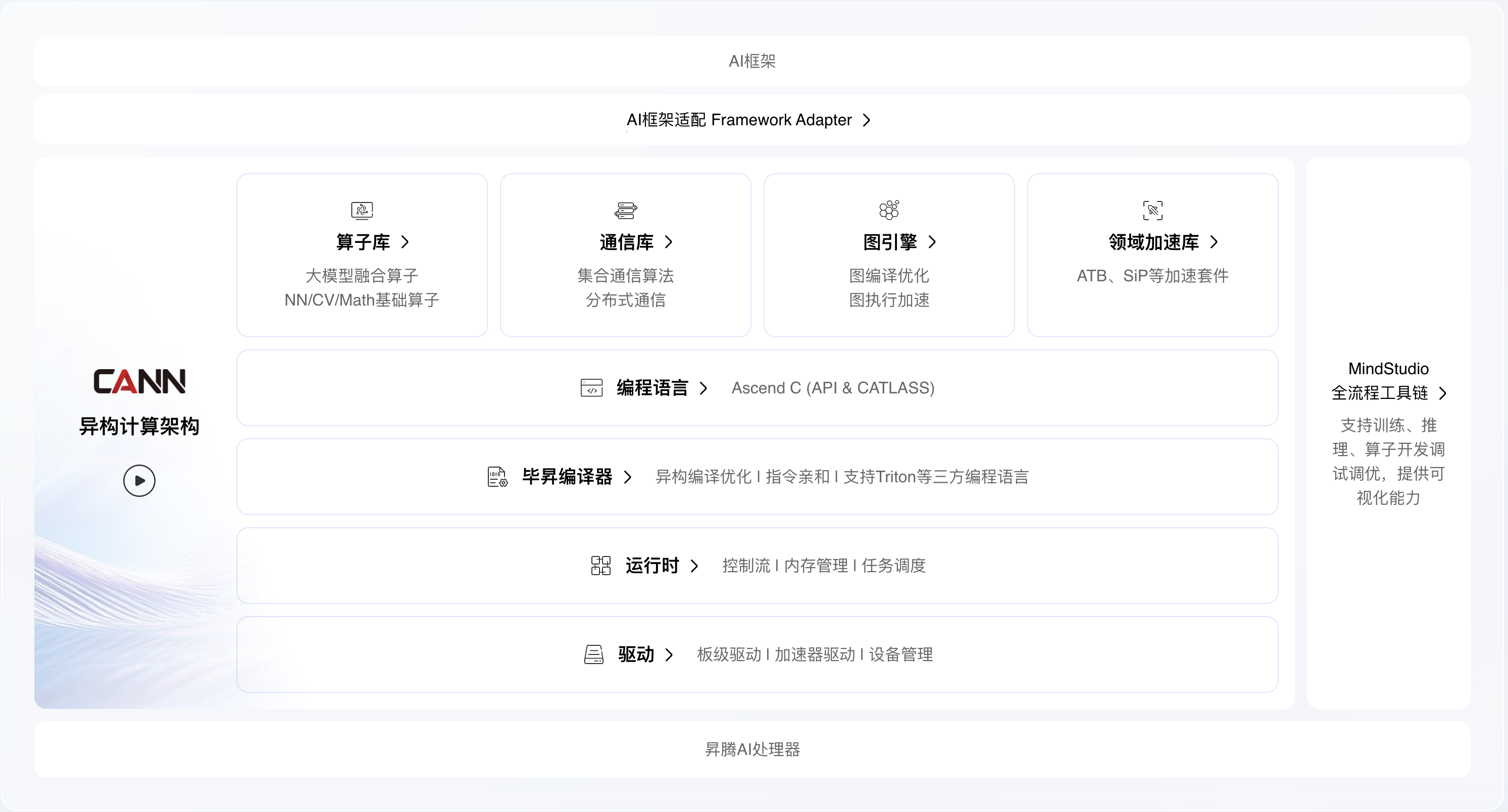The image size is (1508, 812).
Task: Play the CANN architecture intro video
Action: pyautogui.click(x=139, y=481)
